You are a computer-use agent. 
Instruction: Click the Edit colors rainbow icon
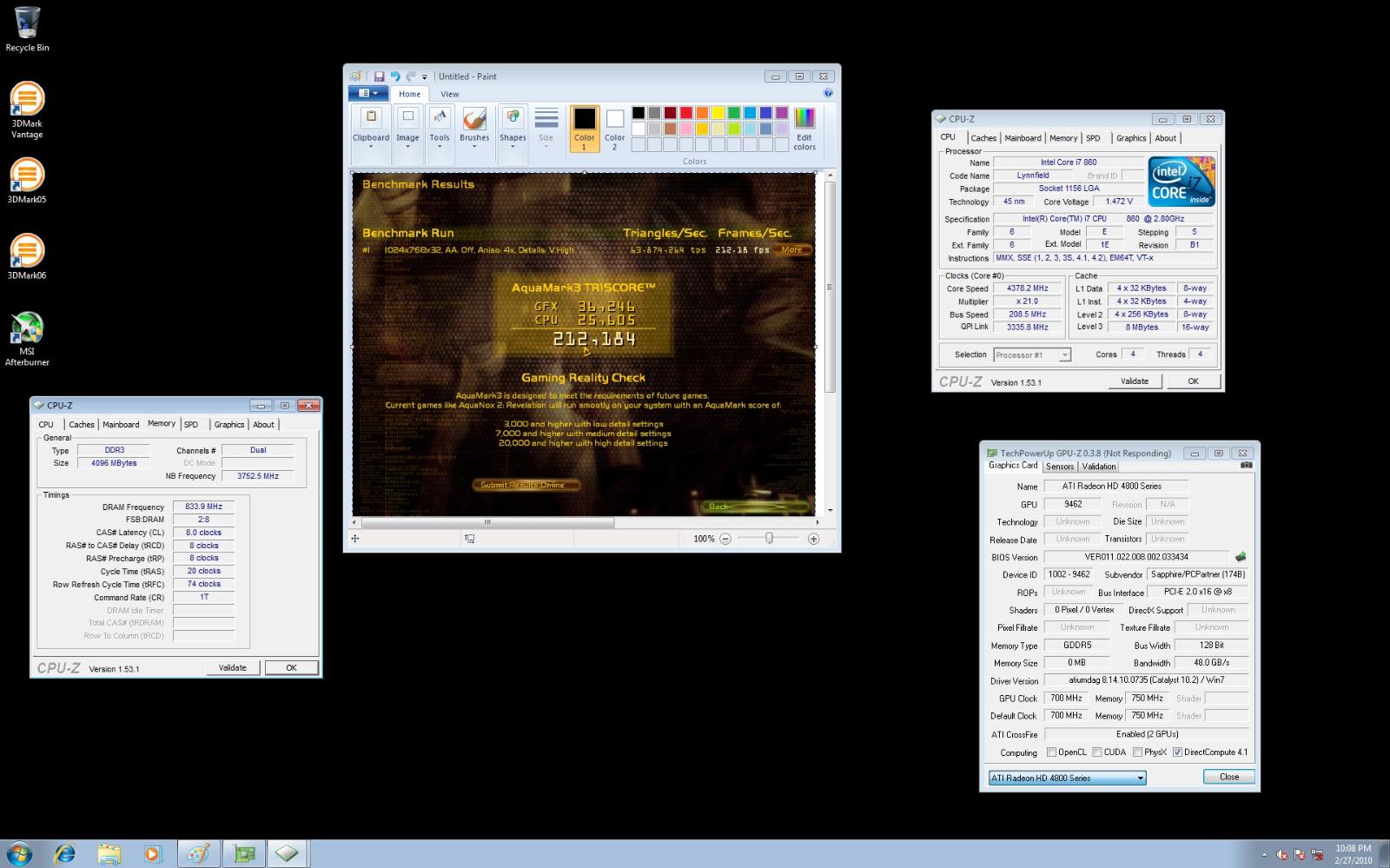pos(804,118)
